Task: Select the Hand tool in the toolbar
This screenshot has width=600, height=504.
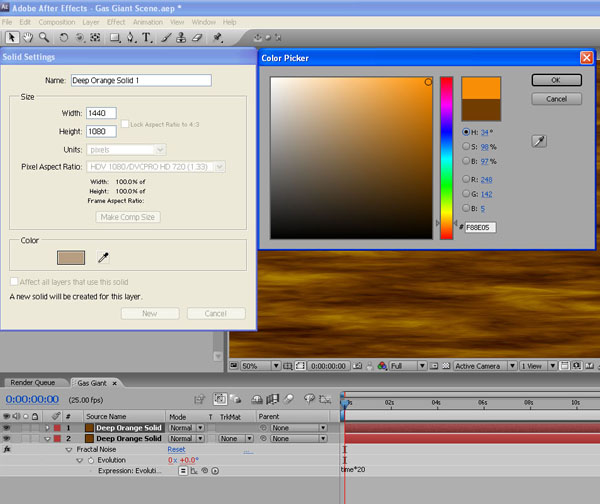Action: 27,38
